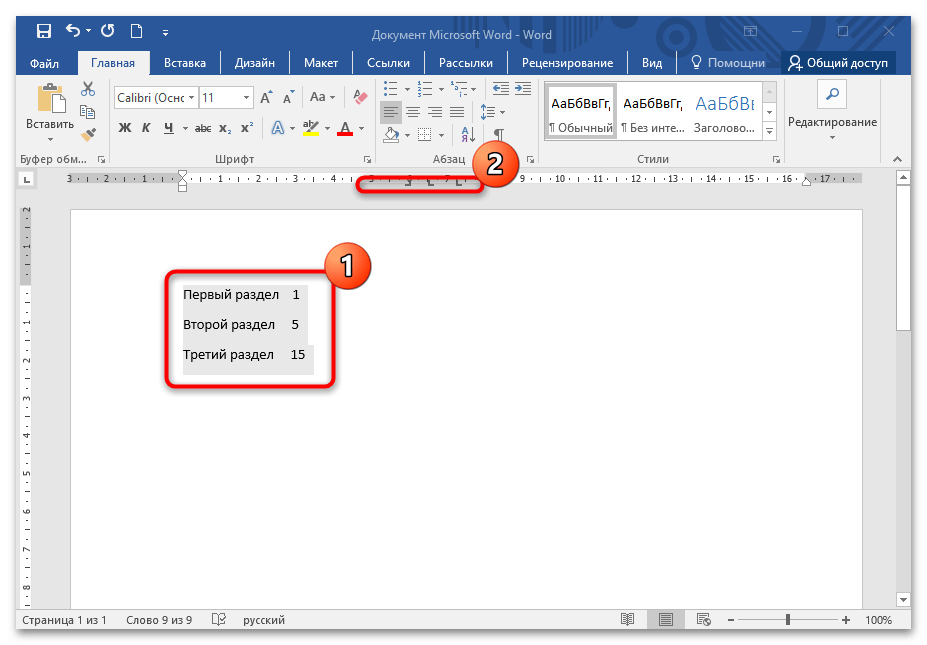
Task: Click the Общий доступ share button
Action: pos(839,63)
